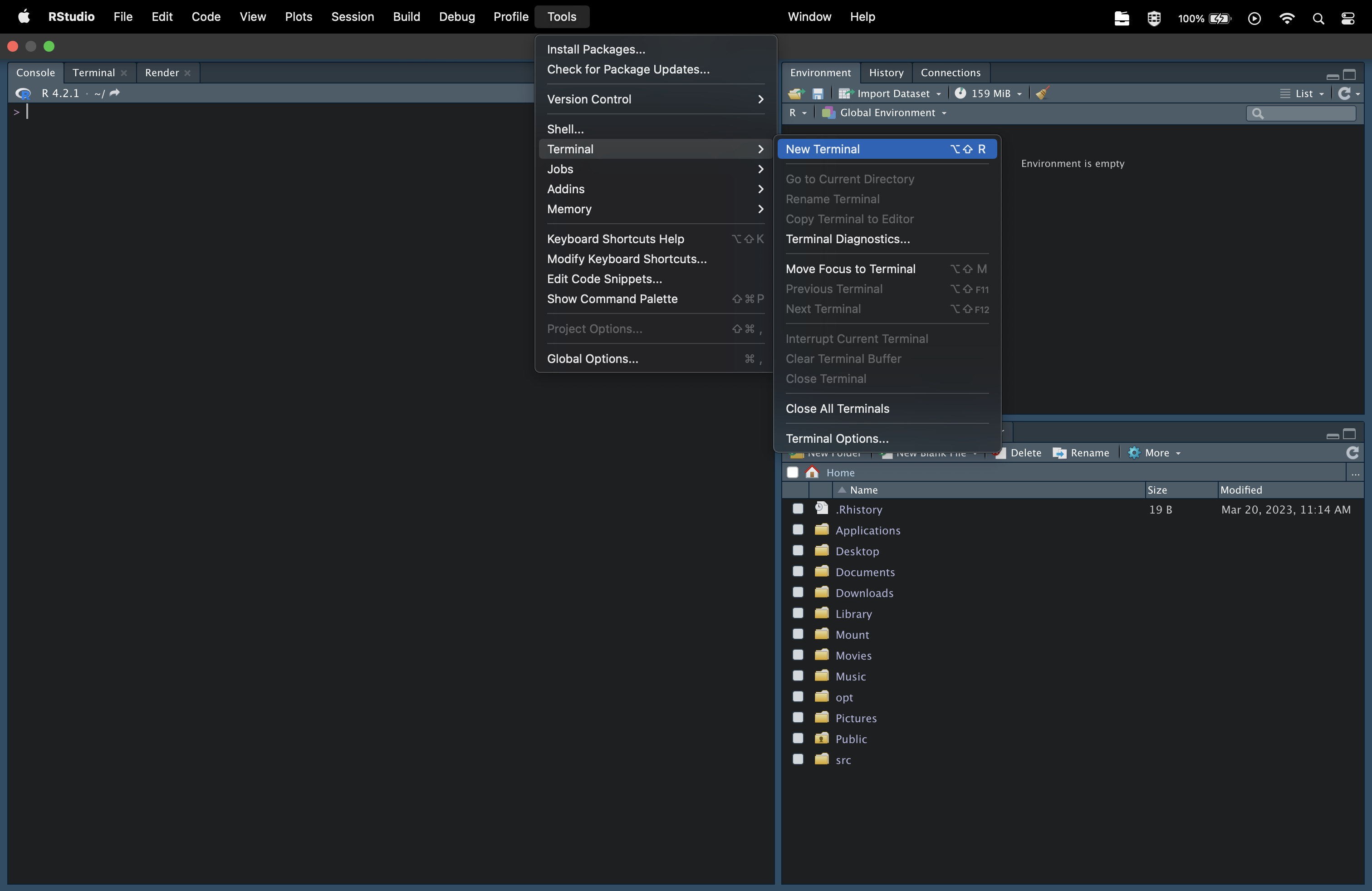
Task: Open macOS Spotlight search icon
Action: pos(1318,19)
